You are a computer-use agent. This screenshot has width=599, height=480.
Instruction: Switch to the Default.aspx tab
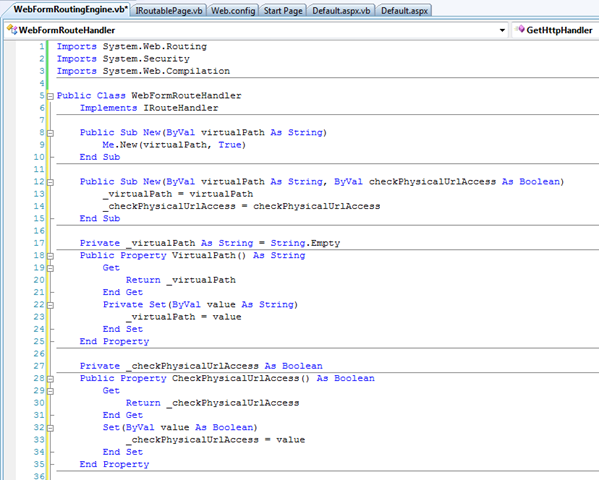point(404,11)
